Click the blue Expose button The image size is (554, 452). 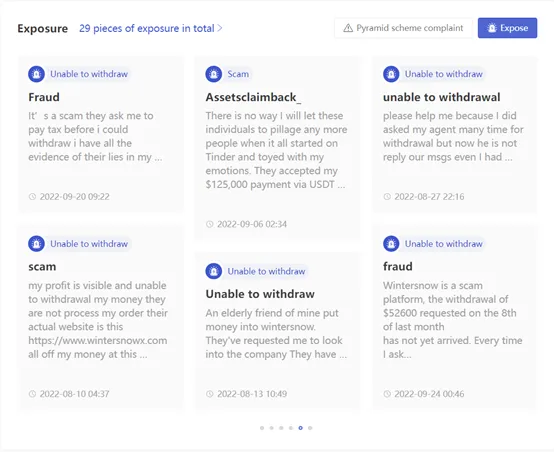507,28
